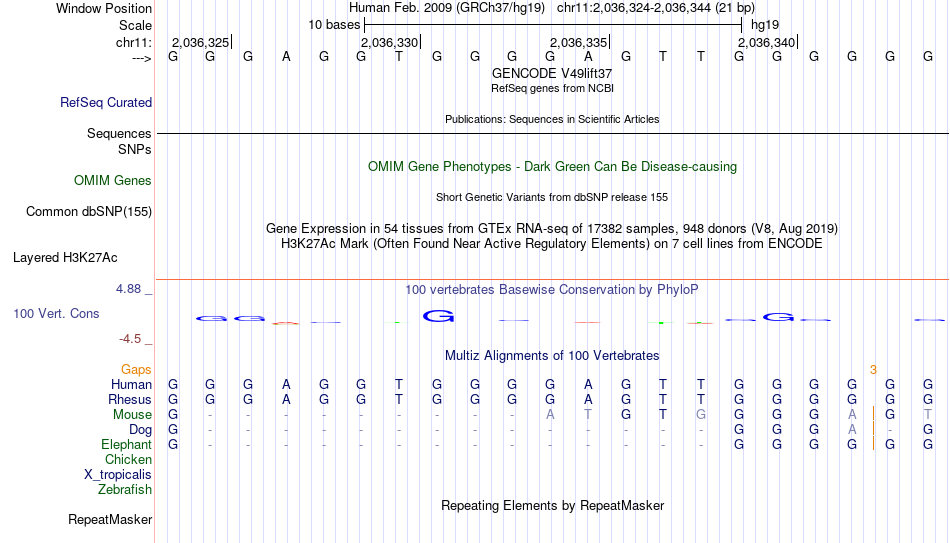Open the 100 Vert. Cons track label

pos(56,313)
